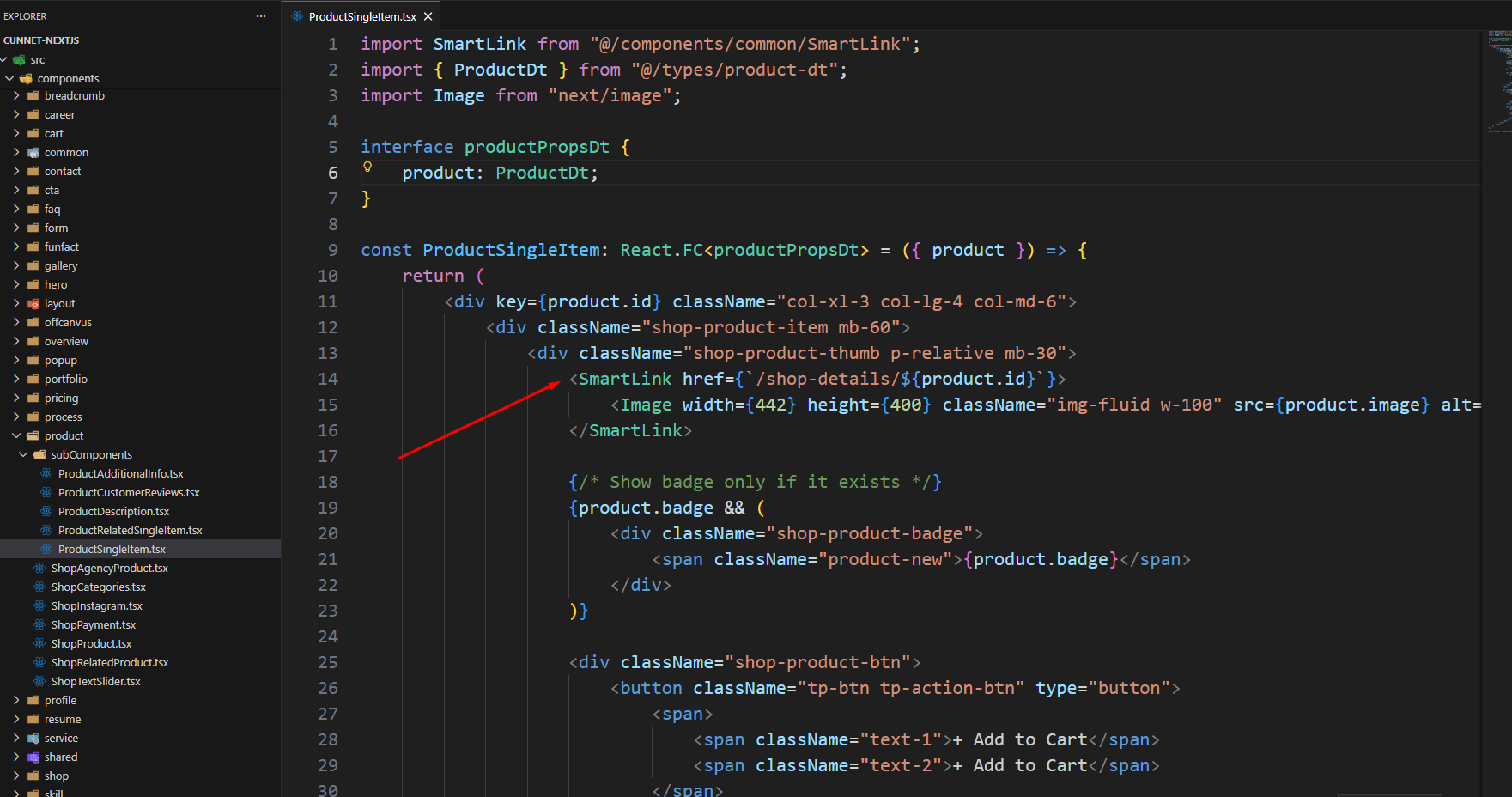Collapse the subComponents folder
The image size is (1512, 797).
(24, 454)
